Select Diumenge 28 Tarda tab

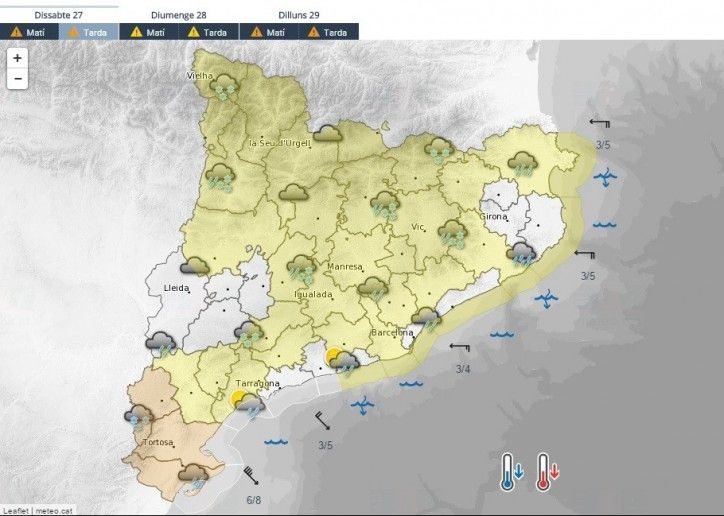[x=208, y=32]
